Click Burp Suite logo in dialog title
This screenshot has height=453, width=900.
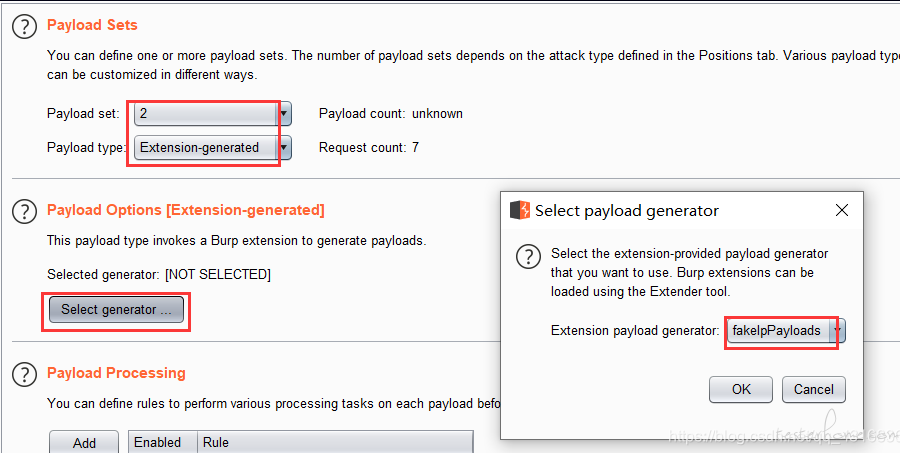[519, 210]
